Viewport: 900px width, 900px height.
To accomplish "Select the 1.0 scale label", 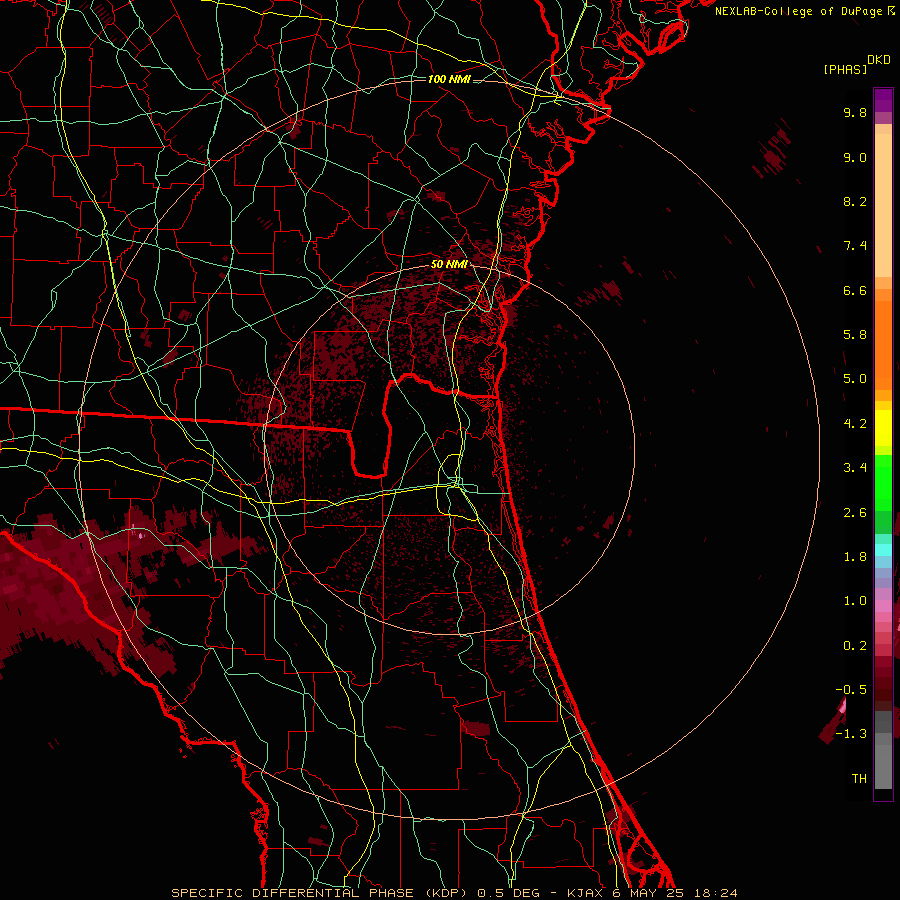I will coord(855,601).
